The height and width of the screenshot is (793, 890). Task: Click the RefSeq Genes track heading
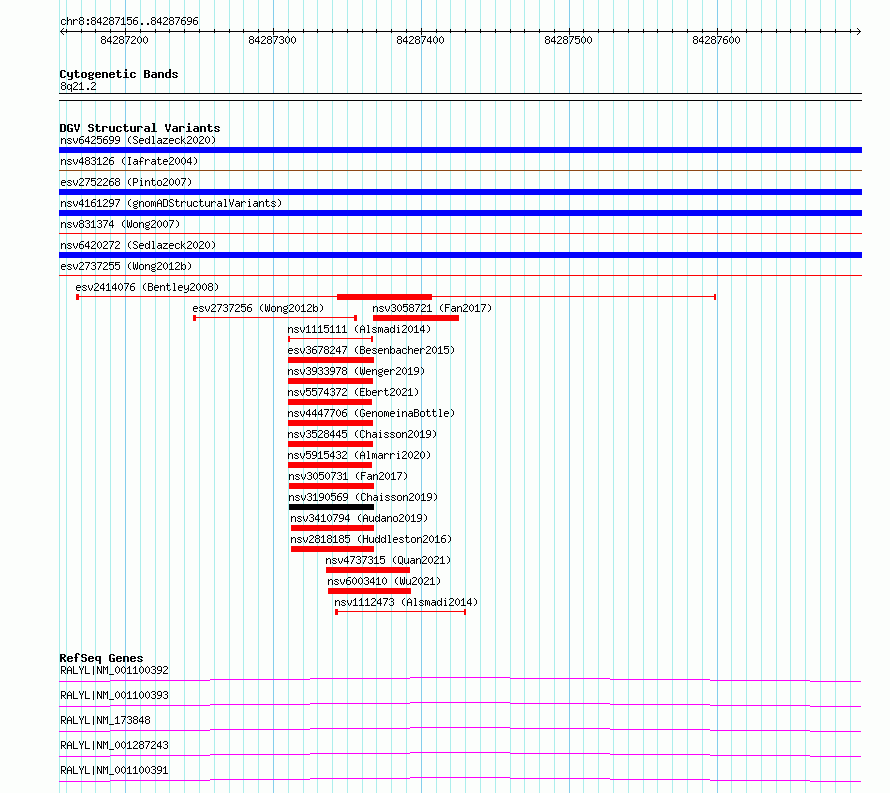[x=101, y=658]
